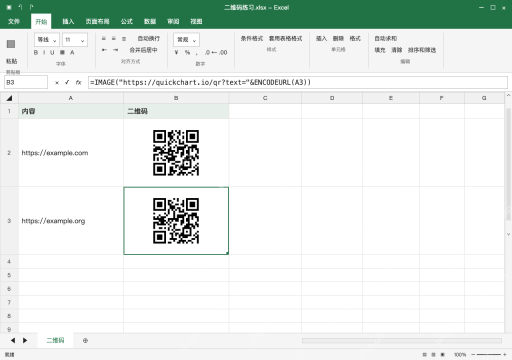Screen dimensions: 512x360
Task: Switch to the 视图 view tab
Action: [x=196, y=22]
